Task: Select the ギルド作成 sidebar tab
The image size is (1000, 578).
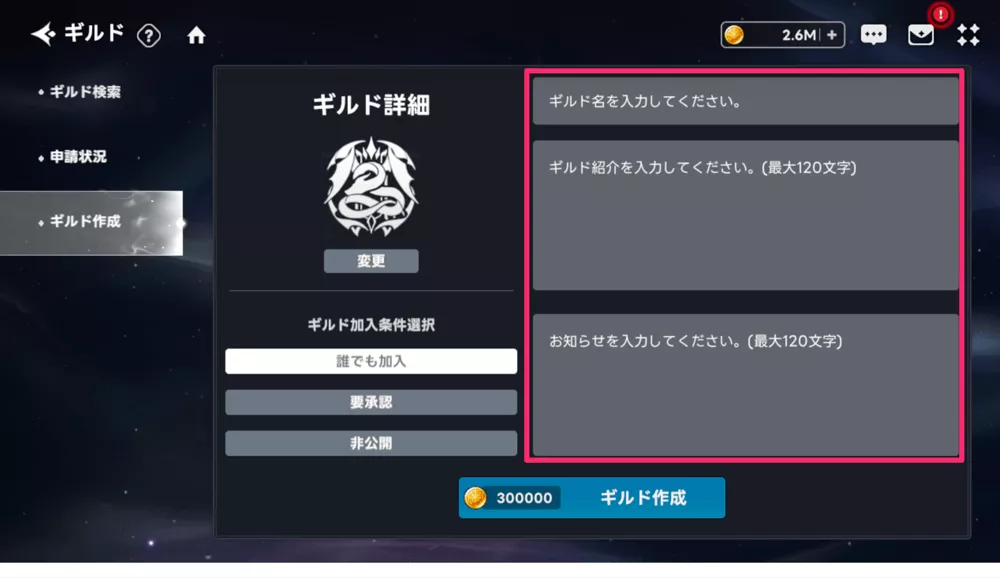Action: coord(91,223)
